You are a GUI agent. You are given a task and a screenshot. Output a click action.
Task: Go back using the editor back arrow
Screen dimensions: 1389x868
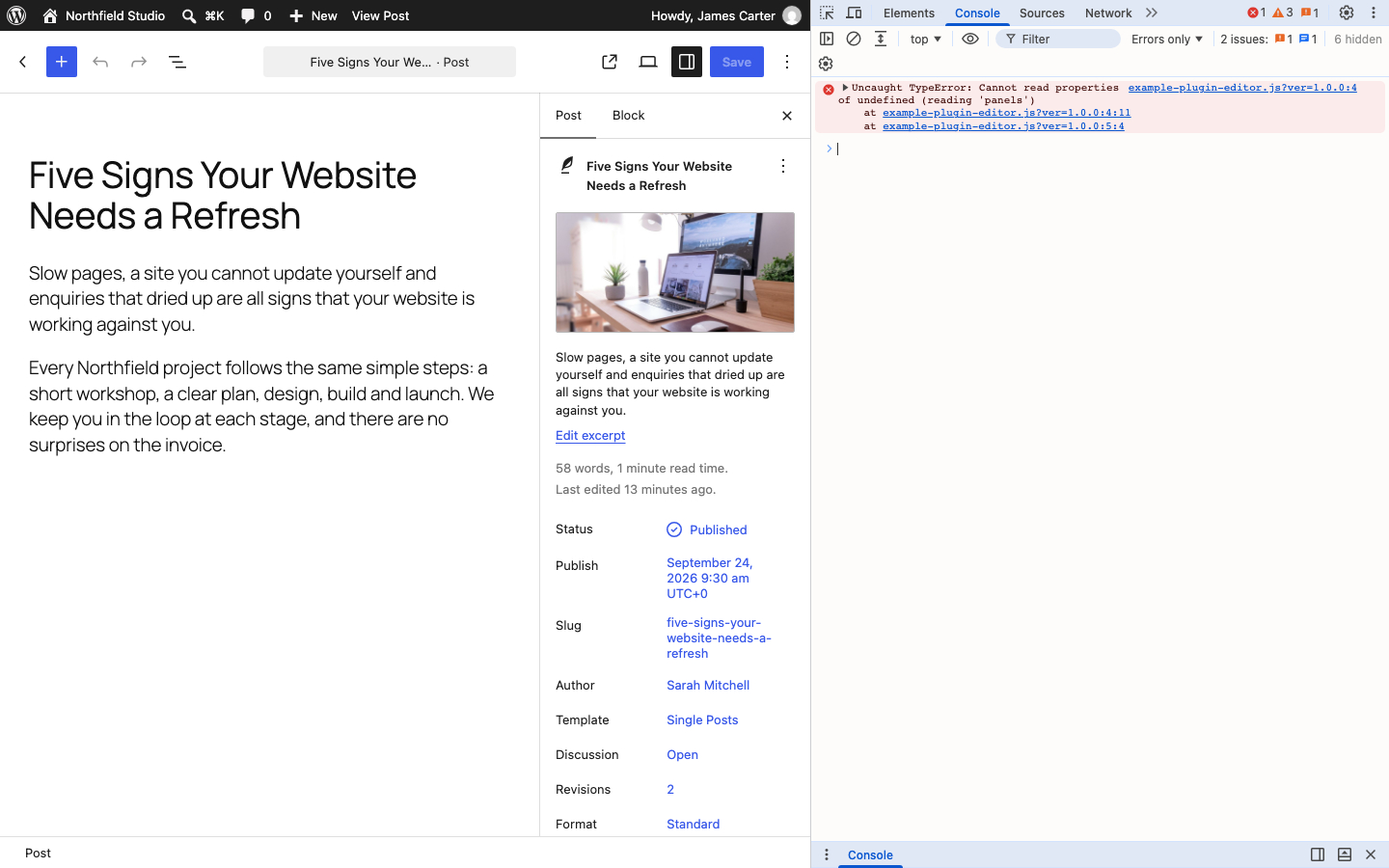click(23, 62)
